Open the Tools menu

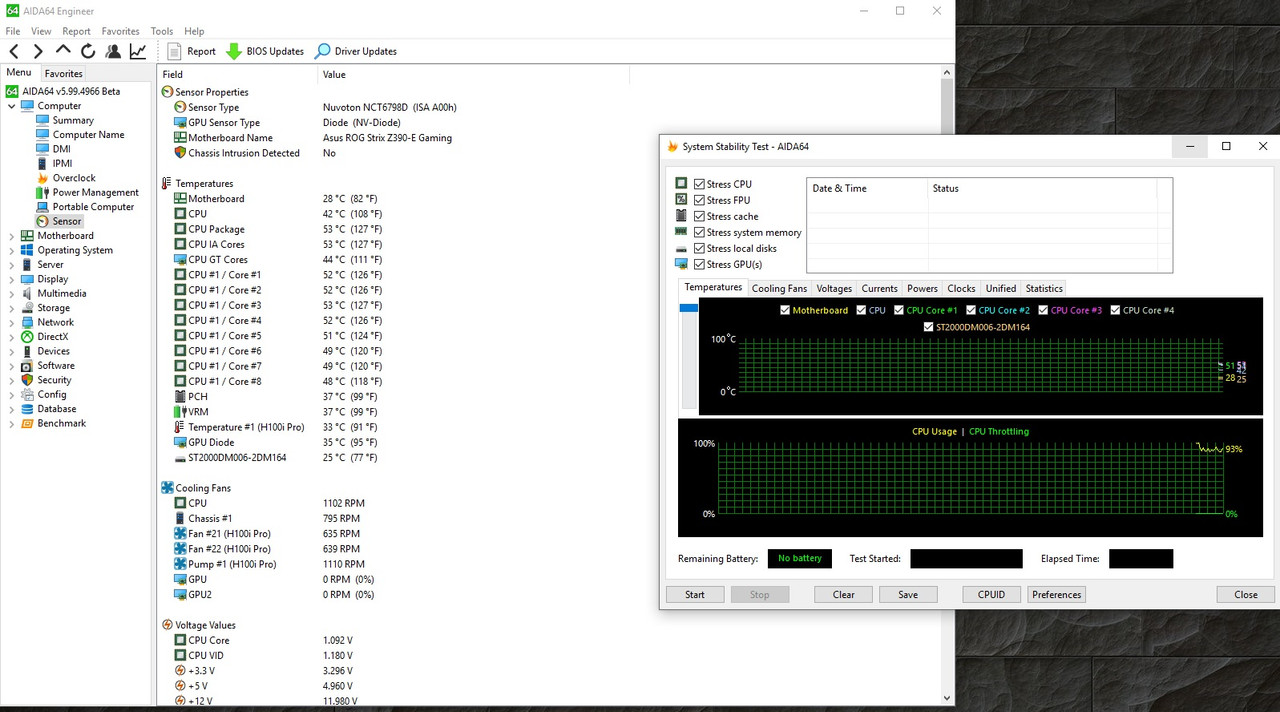pyautogui.click(x=161, y=31)
